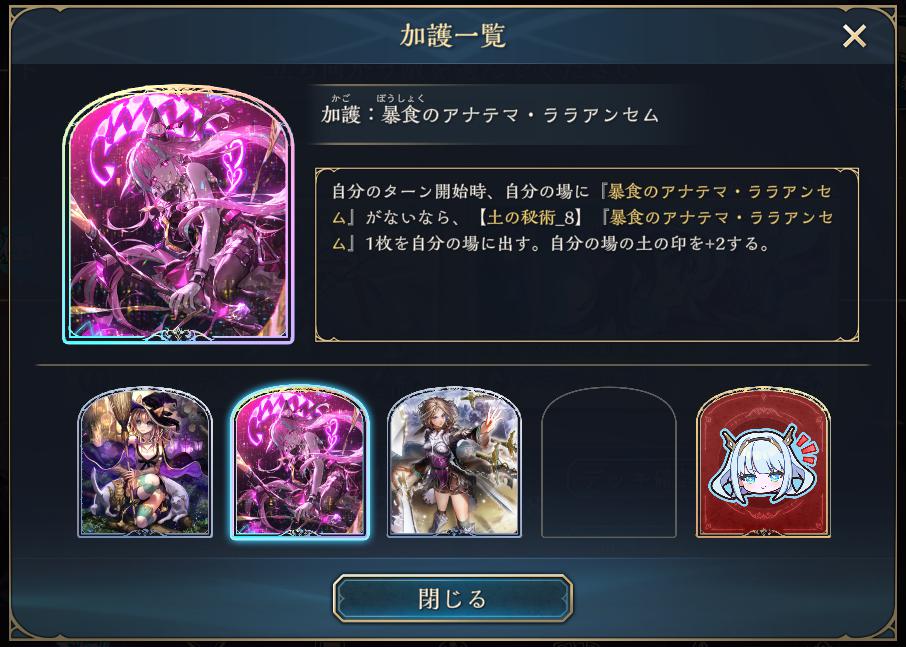Select the highlighted pink ララアンセム blessing thumbnail
Viewport: 906px width, 647px height.
(300, 462)
